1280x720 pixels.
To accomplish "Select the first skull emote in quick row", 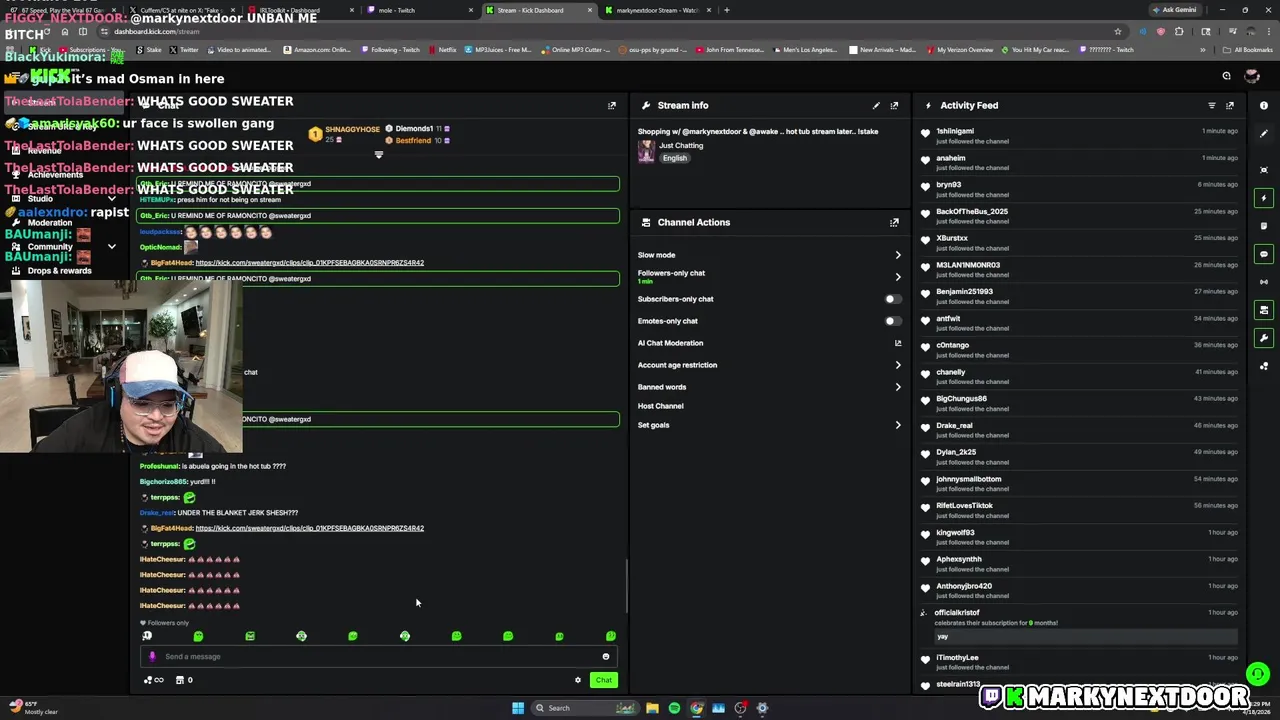I will pyautogui.click(x=147, y=636).
